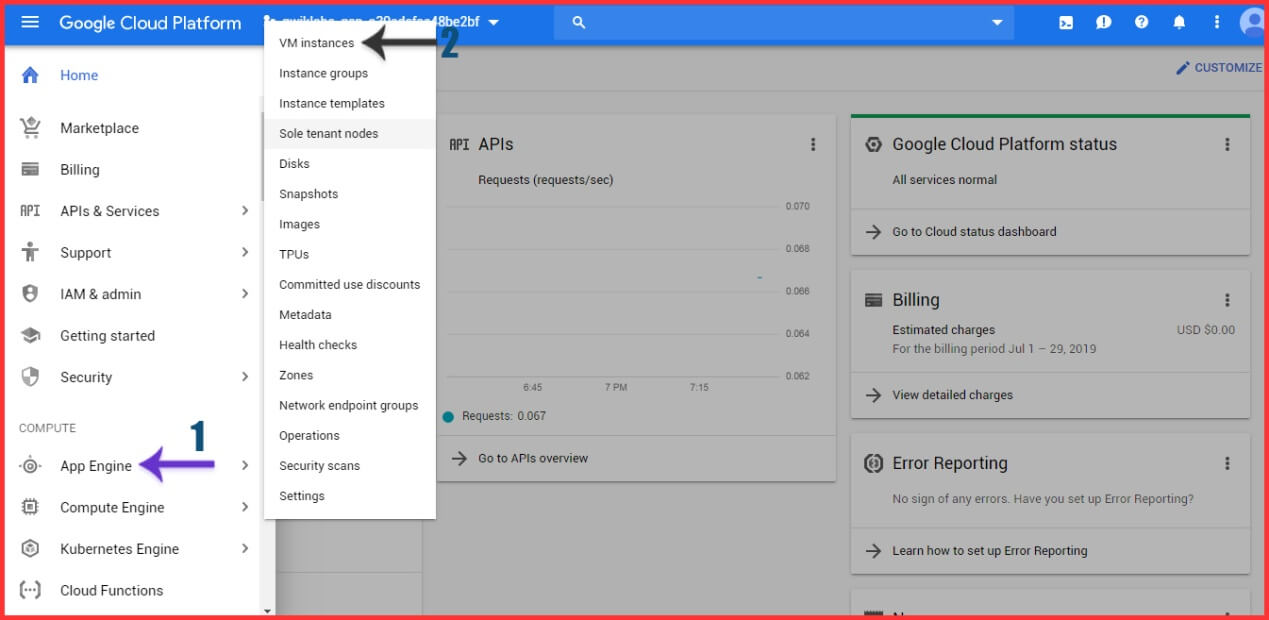
Task: Expand the APIs & Services submenu chevron
Action: [x=245, y=211]
